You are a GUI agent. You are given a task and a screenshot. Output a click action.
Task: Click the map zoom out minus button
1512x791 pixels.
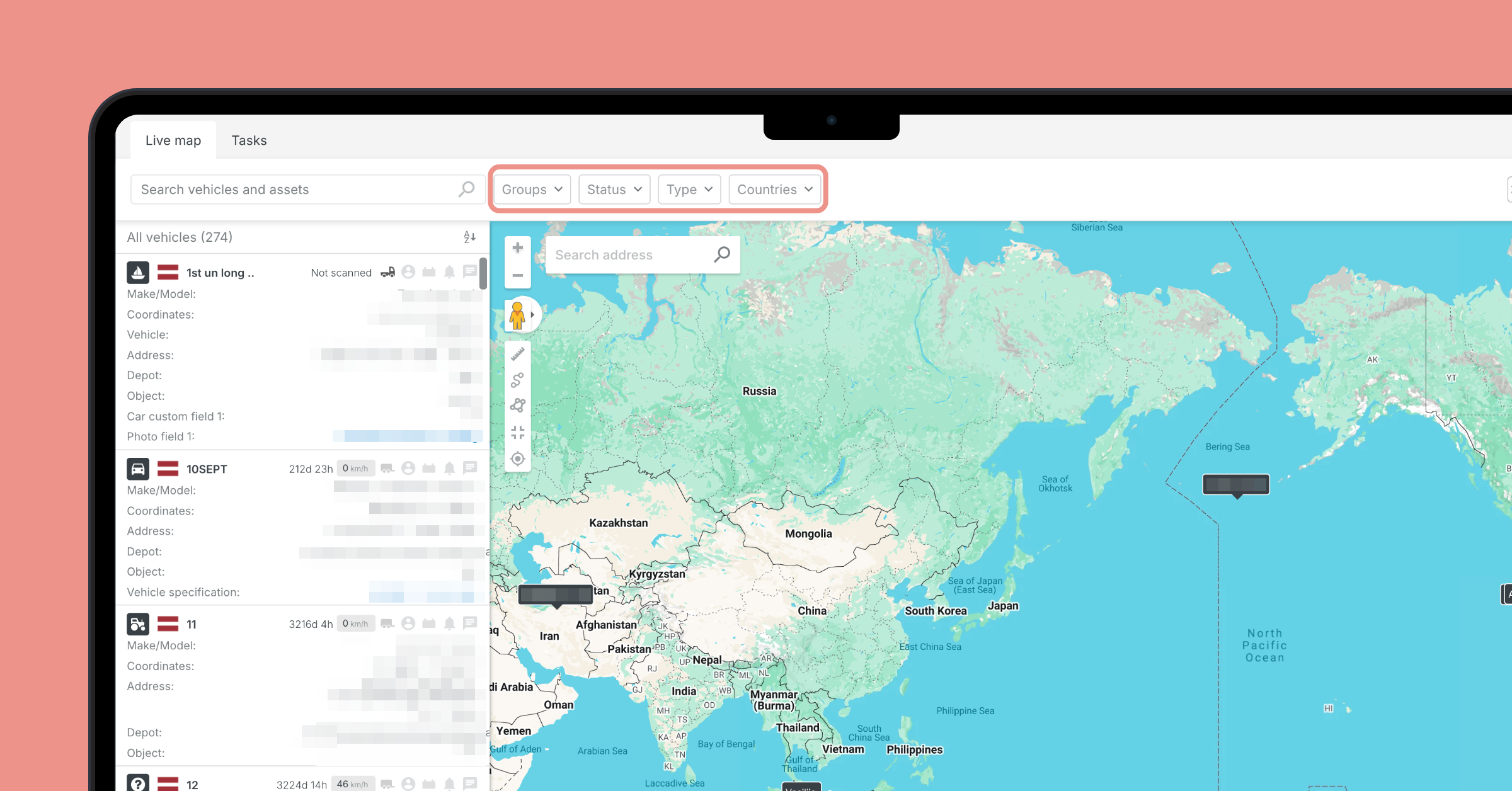(x=517, y=275)
